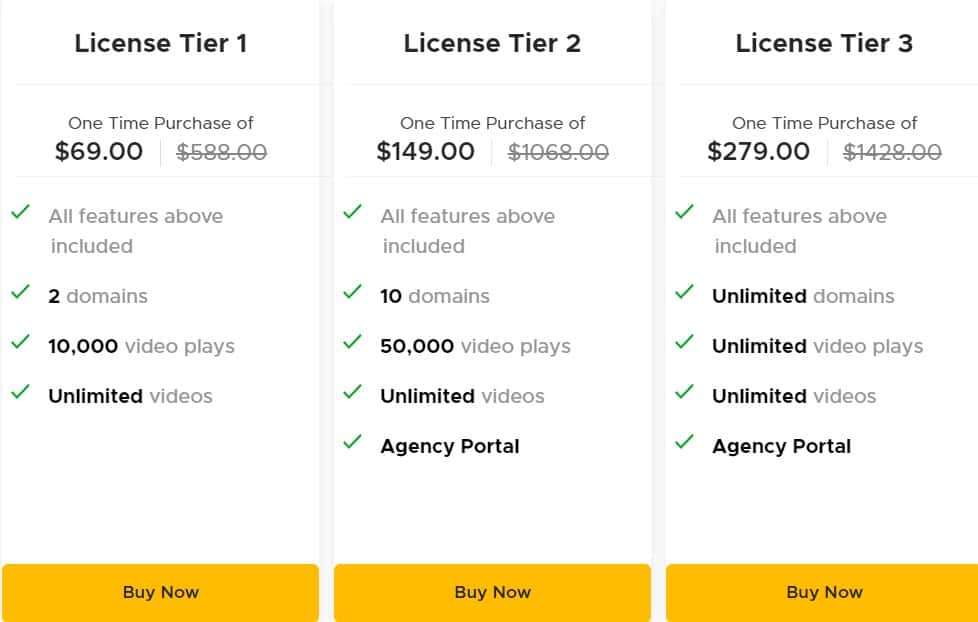
Task: Click the Agency Portal feature text
Action: coord(449,446)
